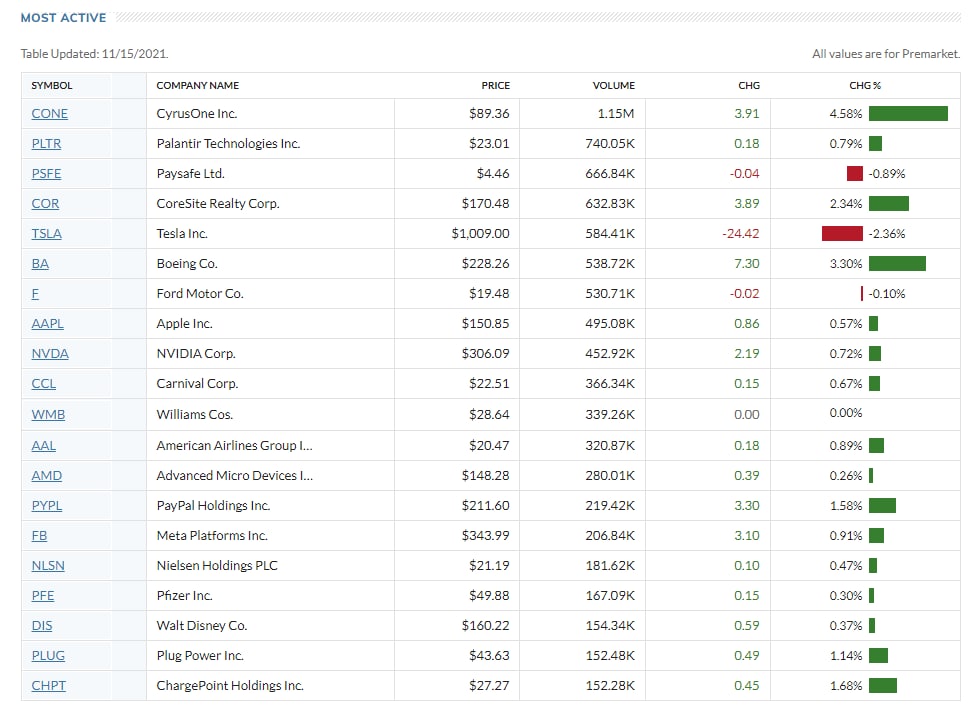Screen dimensions: 974x712
Task: Click the 152.28K volume value
Action: [610, 686]
